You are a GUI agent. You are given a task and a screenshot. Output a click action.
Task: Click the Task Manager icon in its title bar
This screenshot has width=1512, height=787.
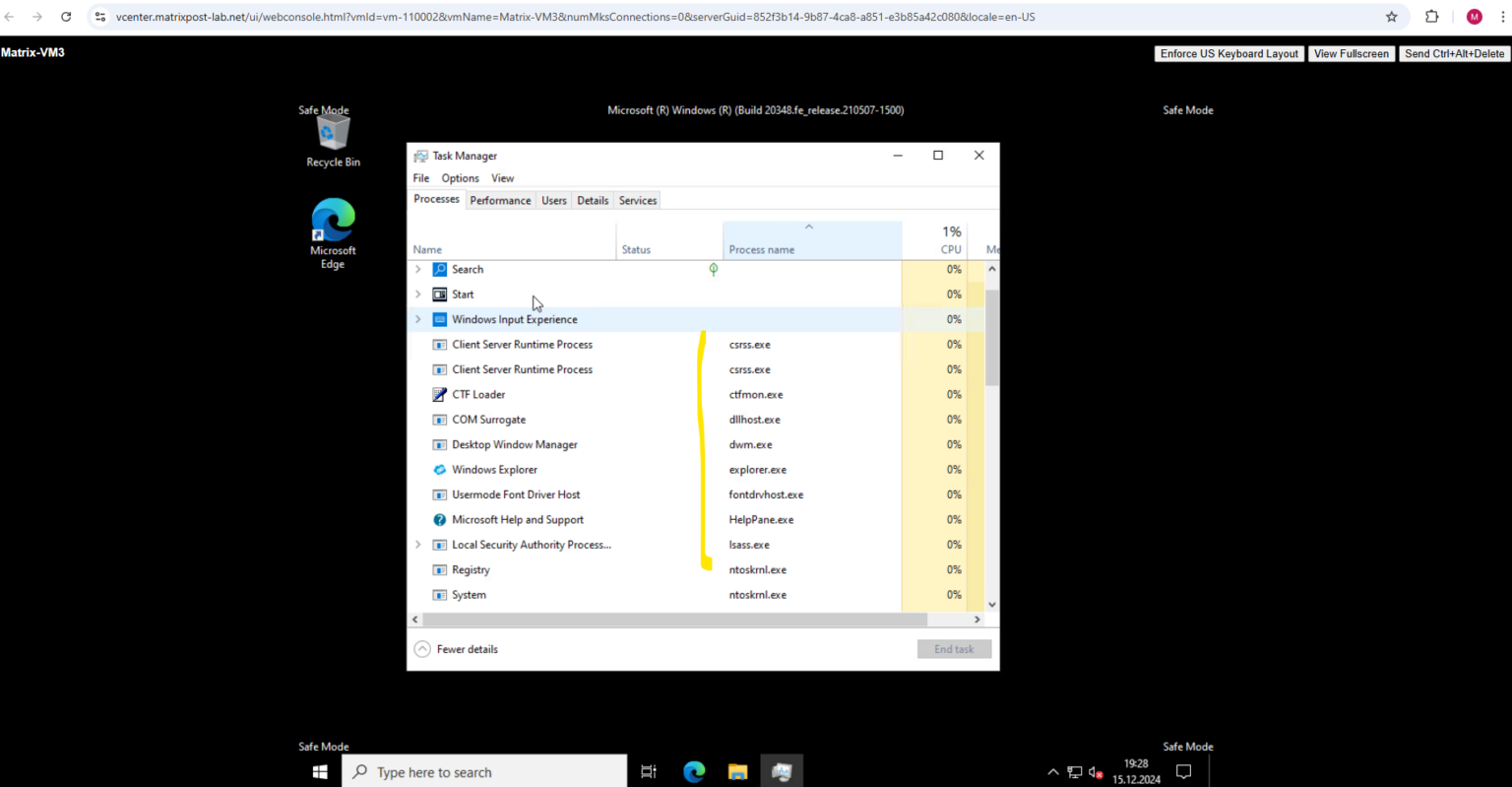click(421, 156)
